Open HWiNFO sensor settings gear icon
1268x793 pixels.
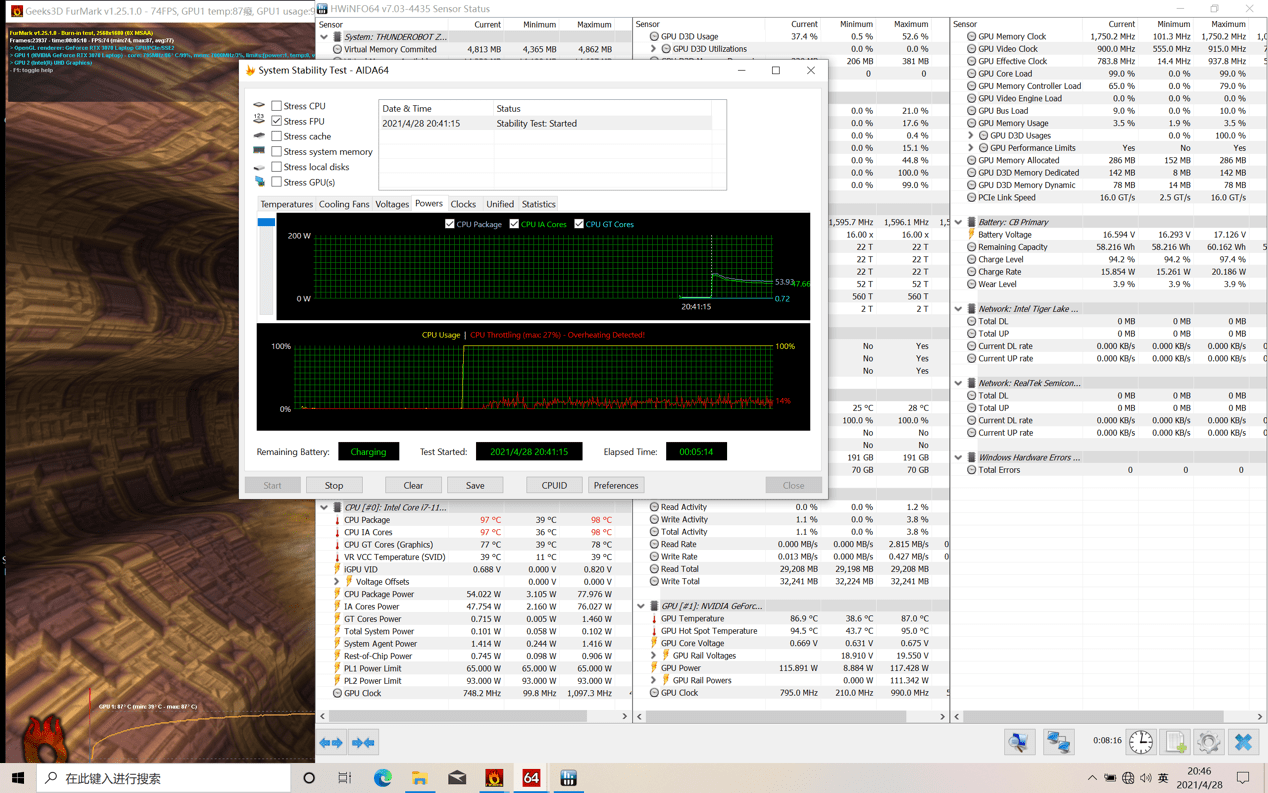(1209, 742)
